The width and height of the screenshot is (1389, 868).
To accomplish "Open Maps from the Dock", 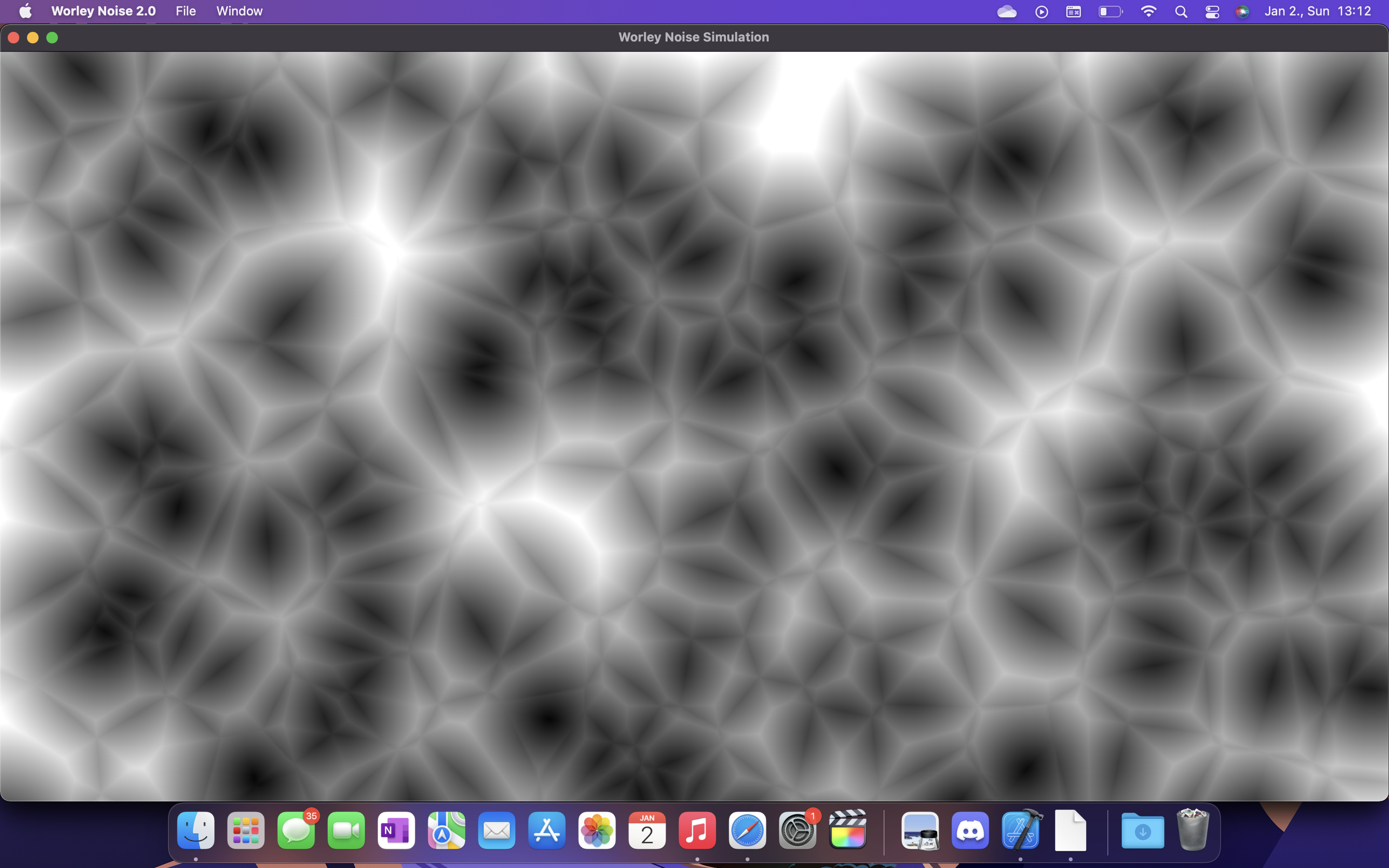I will tap(447, 830).
